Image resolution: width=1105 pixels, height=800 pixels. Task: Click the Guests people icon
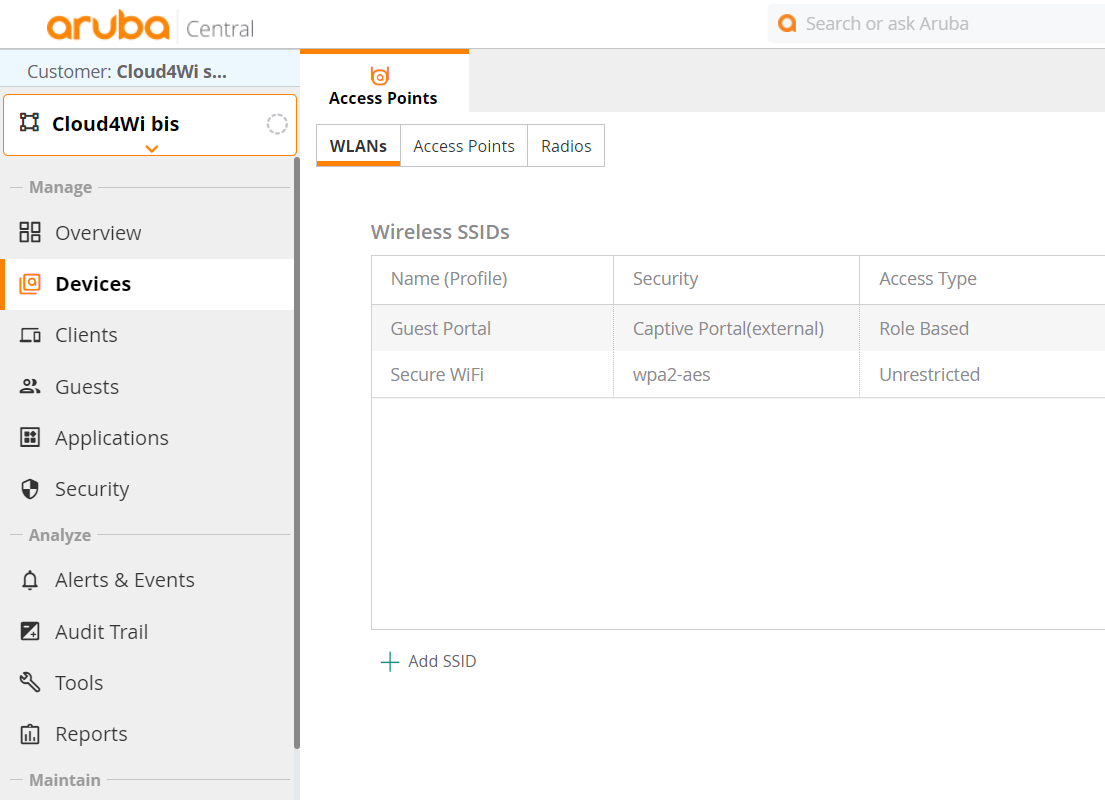30,387
